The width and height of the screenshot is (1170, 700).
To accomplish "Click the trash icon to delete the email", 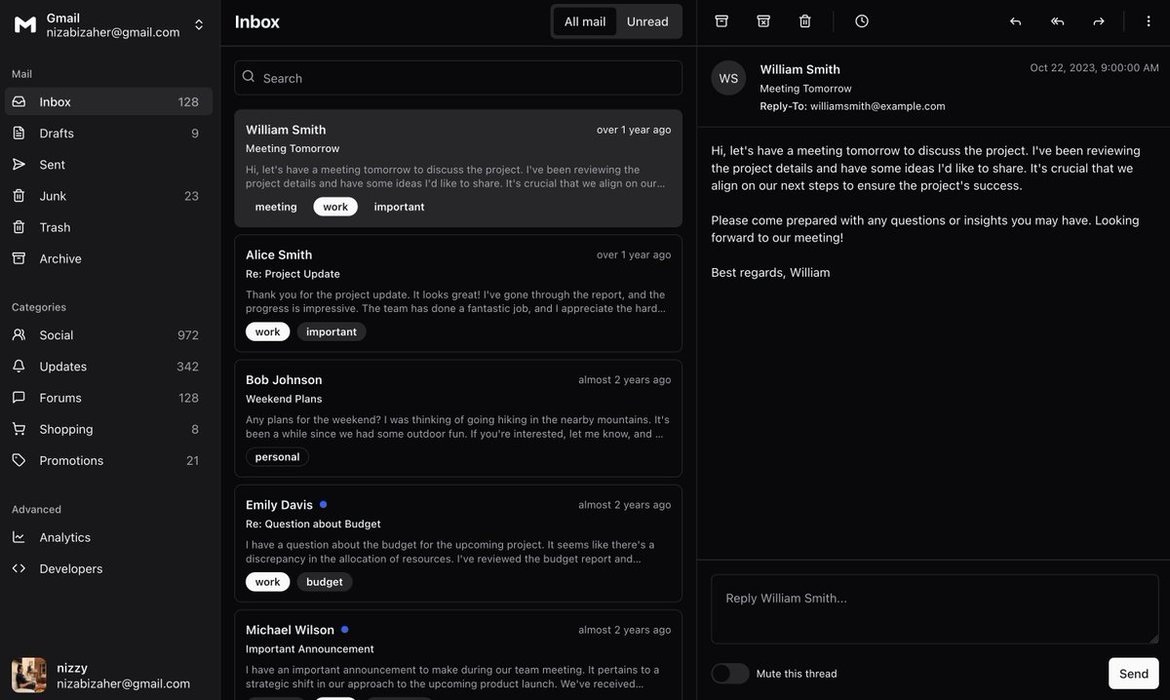I will [x=805, y=21].
